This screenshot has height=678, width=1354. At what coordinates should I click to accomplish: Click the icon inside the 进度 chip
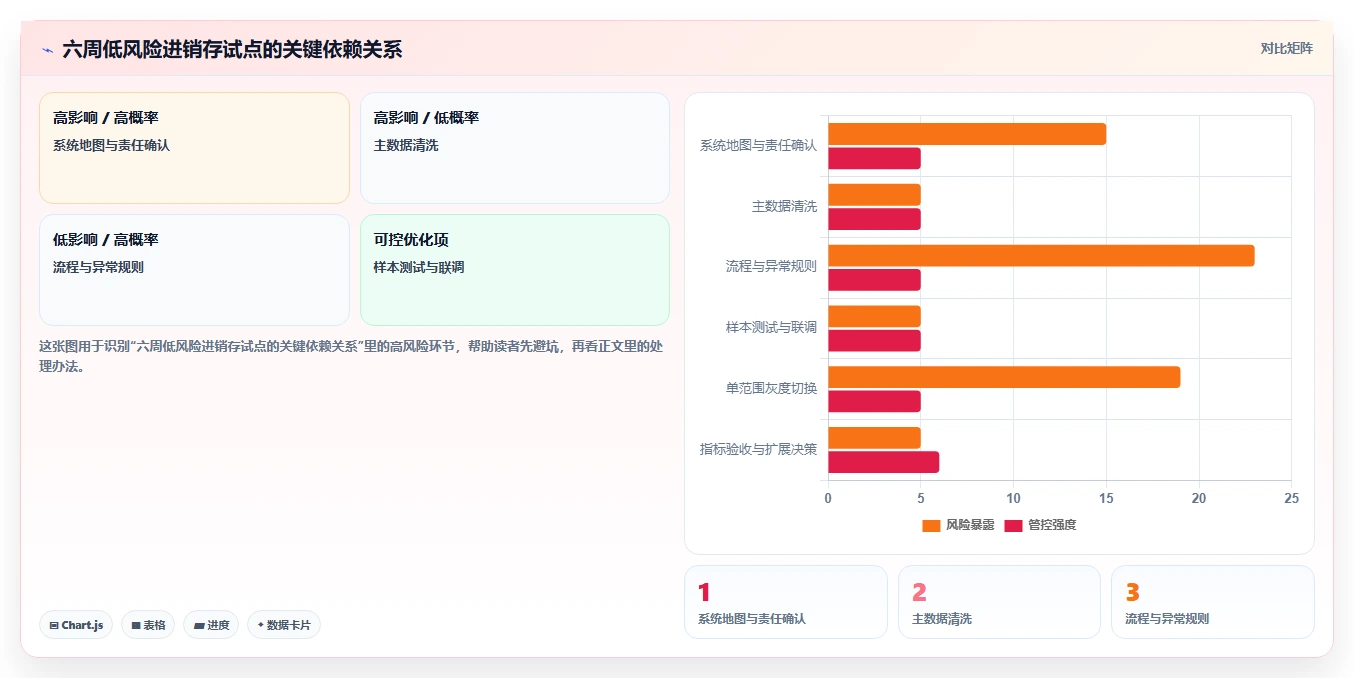199,625
